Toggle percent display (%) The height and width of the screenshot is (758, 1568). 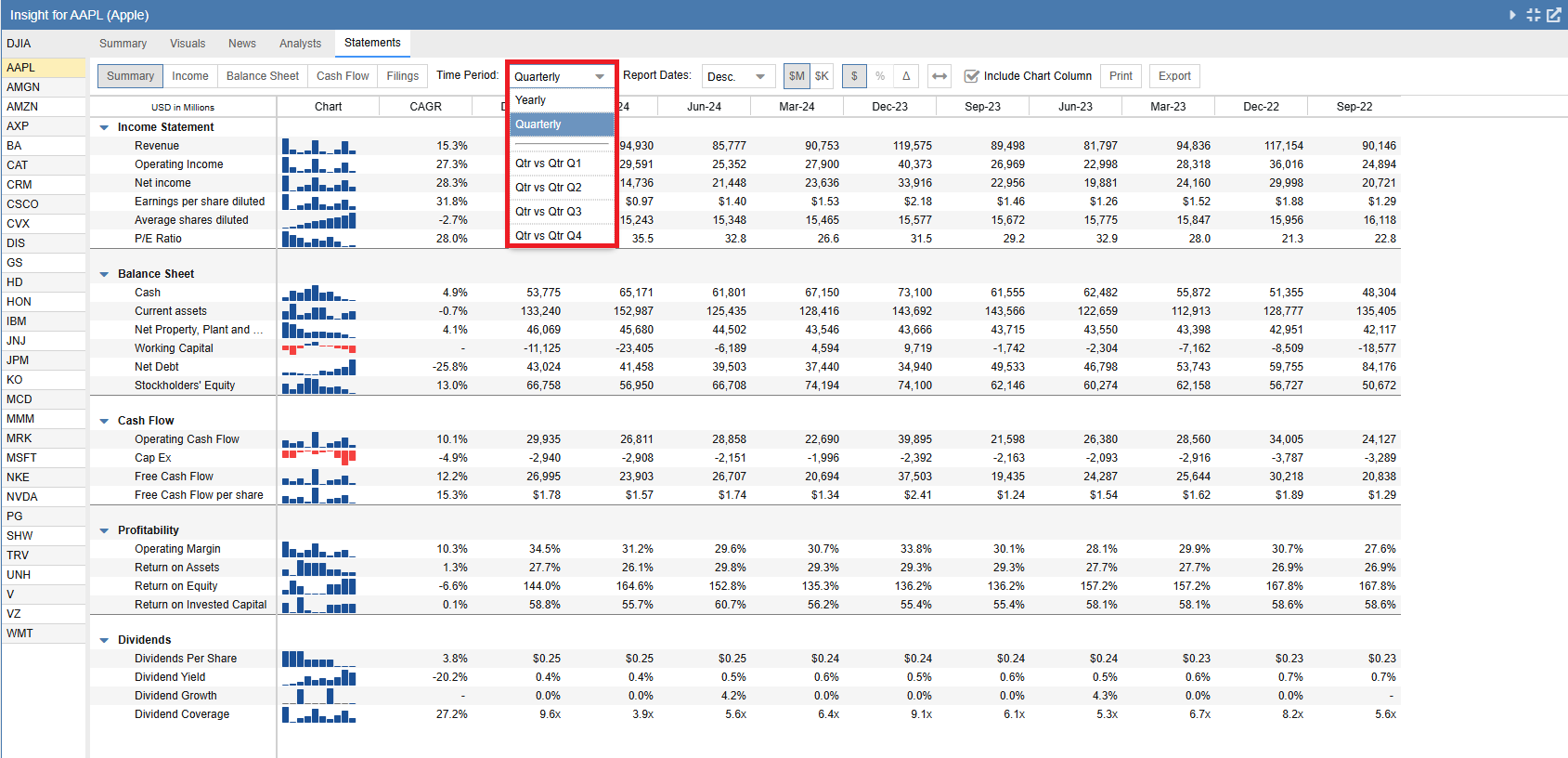(880, 76)
